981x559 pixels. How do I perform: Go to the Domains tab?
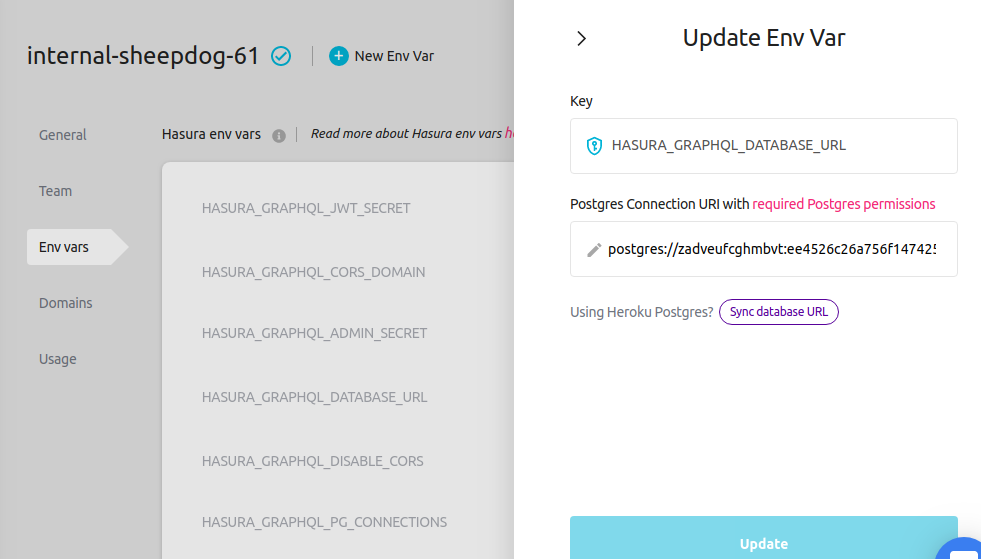[66, 303]
